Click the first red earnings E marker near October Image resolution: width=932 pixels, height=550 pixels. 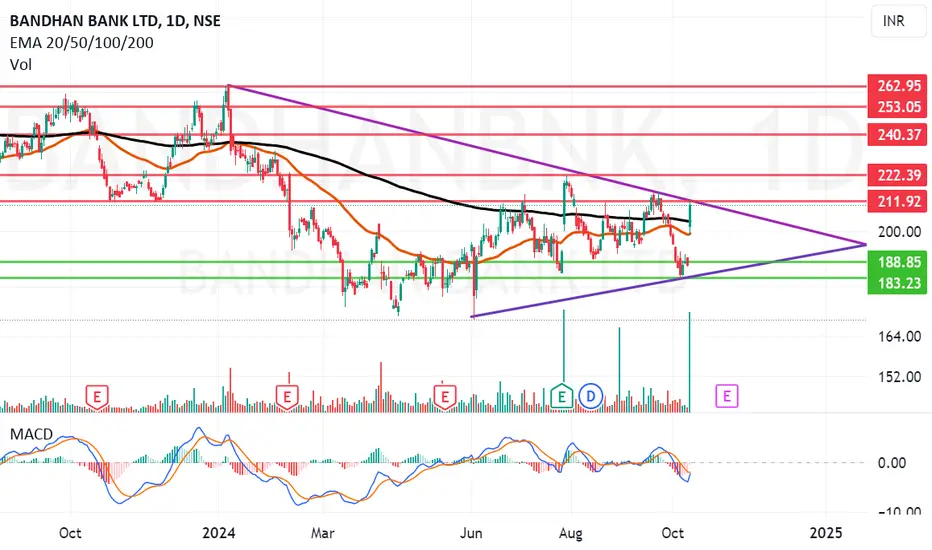tap(97, 397)
